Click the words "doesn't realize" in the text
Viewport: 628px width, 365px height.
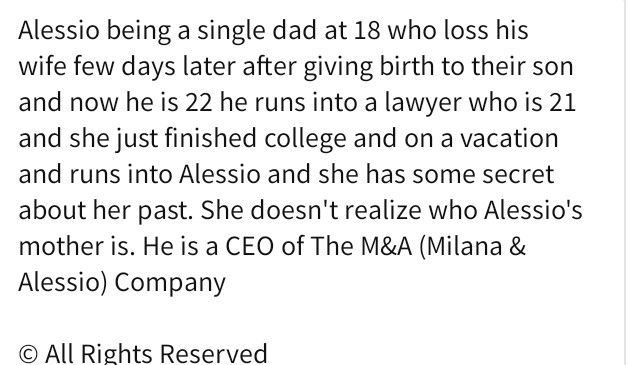(336, 210)
